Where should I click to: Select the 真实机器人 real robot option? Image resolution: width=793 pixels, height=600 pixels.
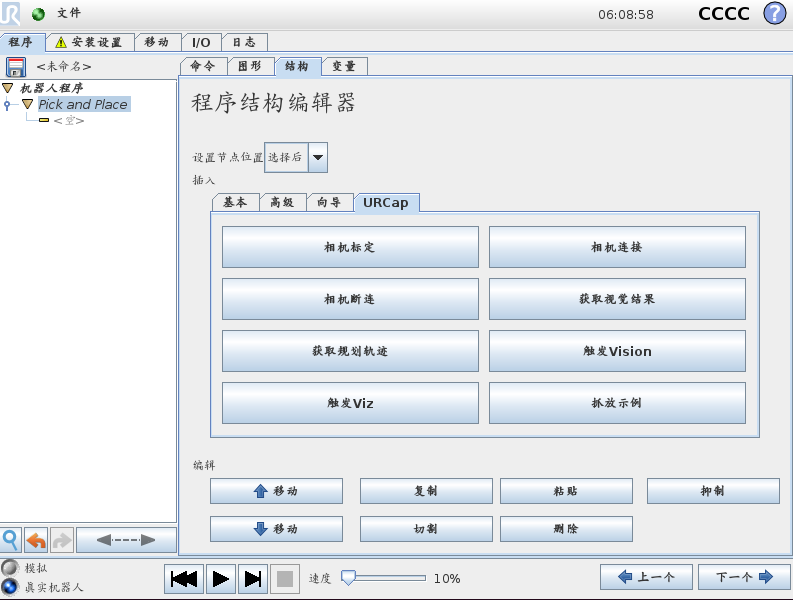pos(10,587)
